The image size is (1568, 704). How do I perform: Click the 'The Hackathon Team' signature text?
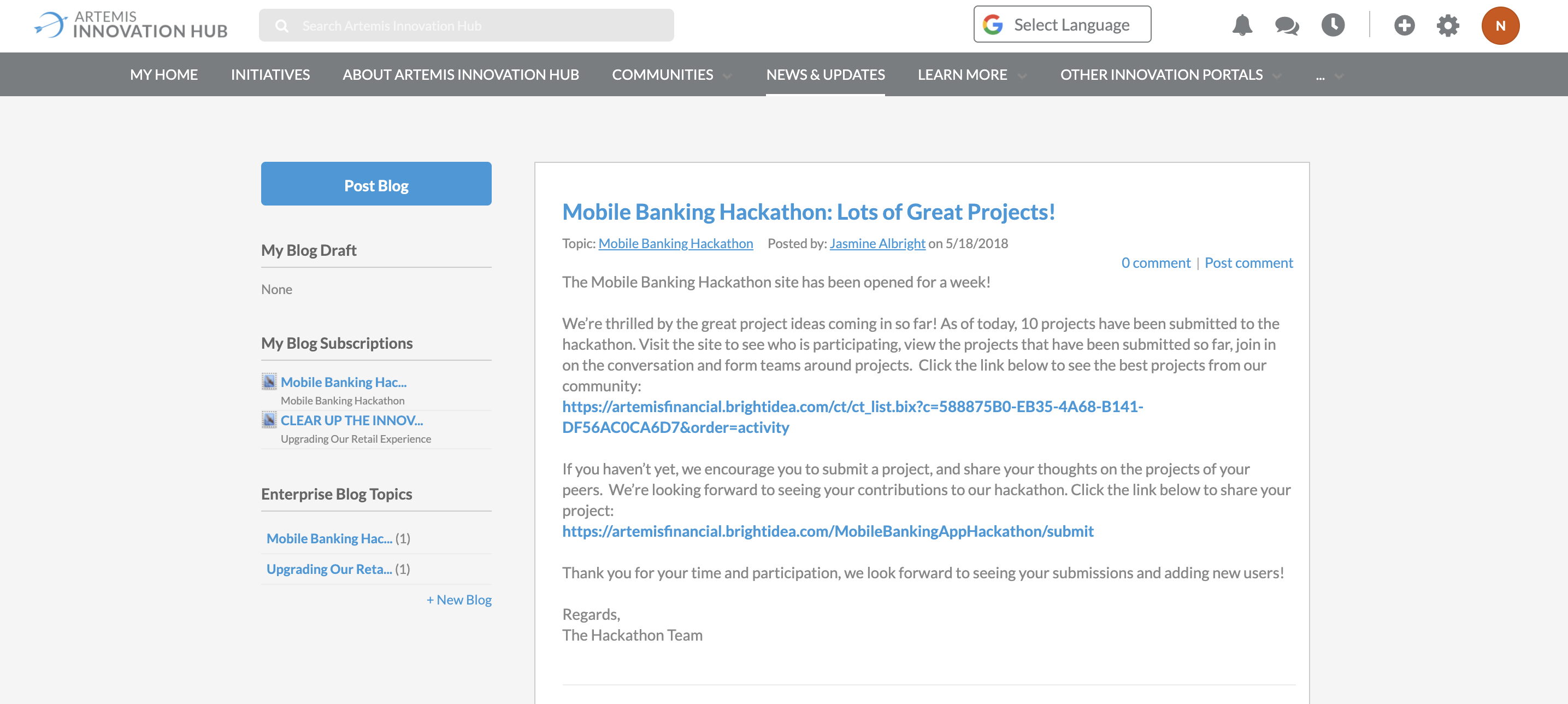632,635
